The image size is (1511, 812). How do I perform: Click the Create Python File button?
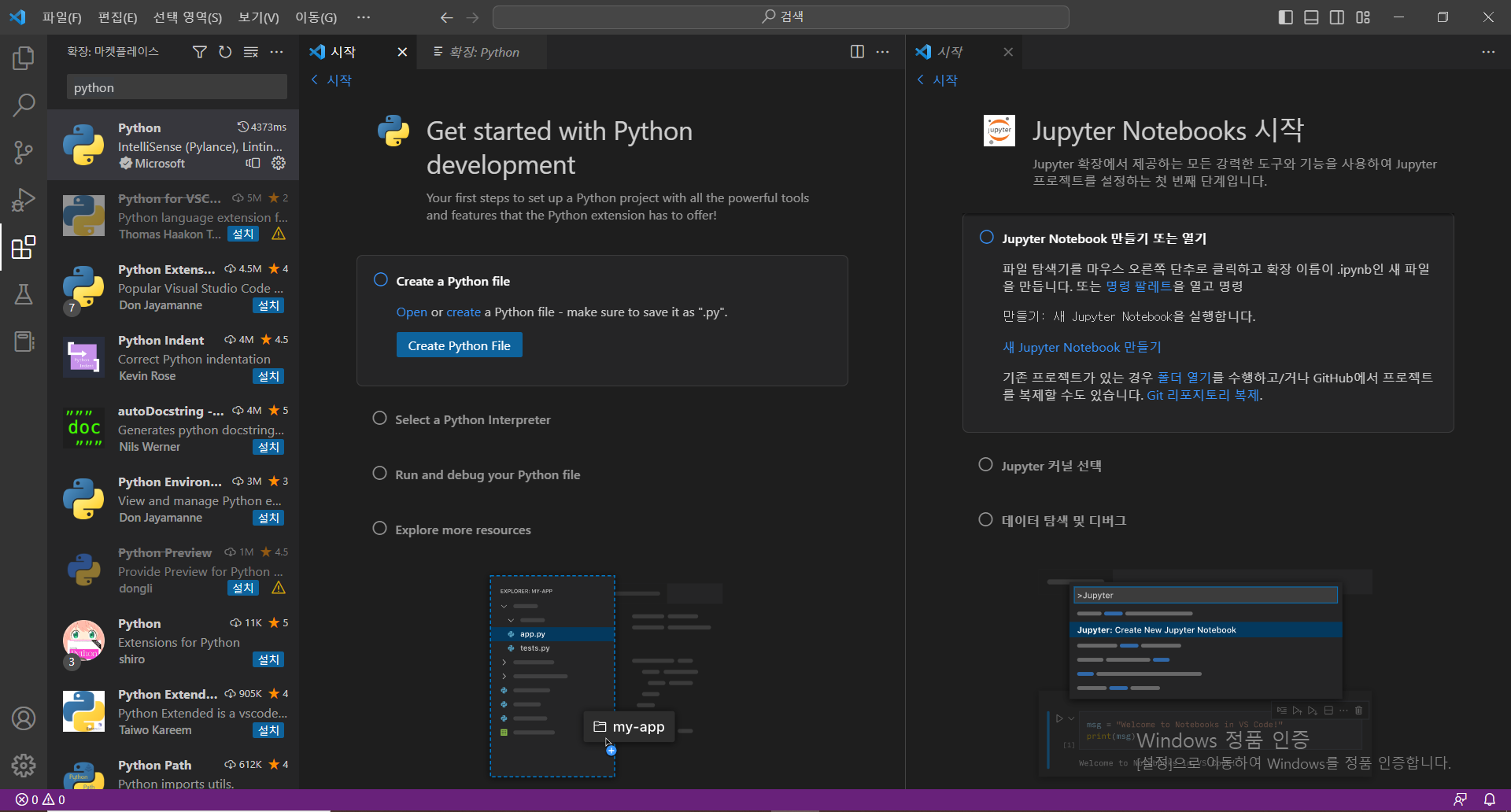tap(460, 345)
